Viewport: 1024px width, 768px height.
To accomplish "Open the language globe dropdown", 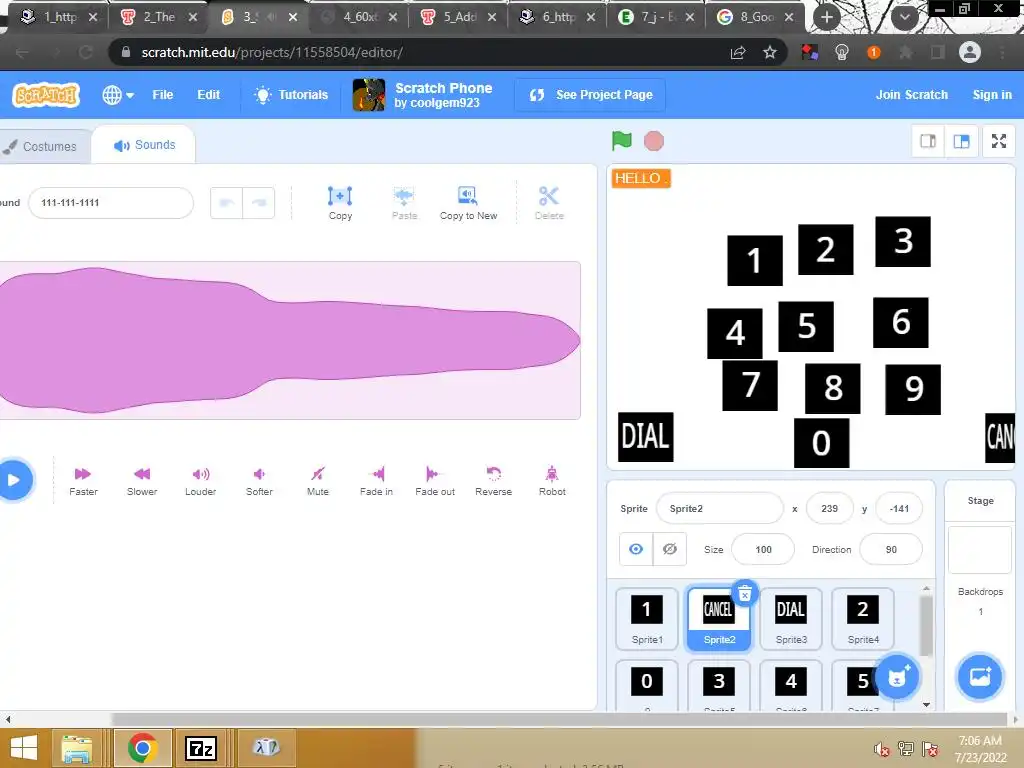I will tap(118, 95).
